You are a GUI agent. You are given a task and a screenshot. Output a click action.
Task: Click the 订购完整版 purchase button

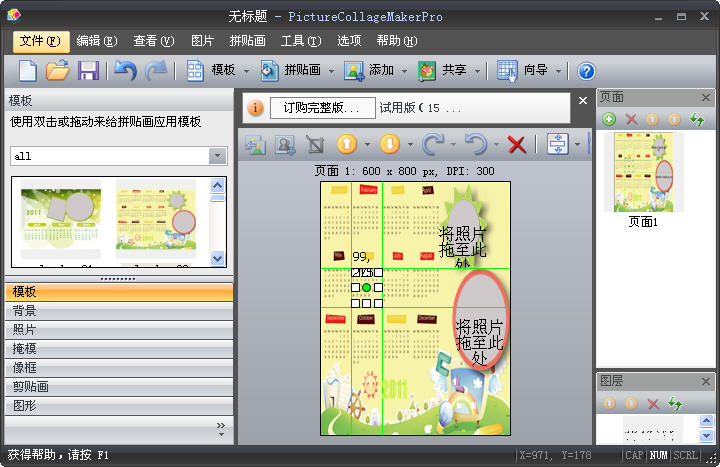pos(323,108)
